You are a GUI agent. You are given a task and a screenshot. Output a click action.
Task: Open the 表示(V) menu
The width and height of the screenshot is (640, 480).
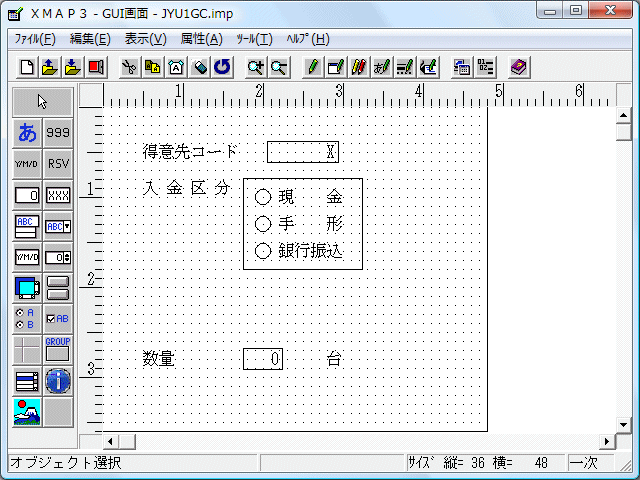tap(146, 39)
